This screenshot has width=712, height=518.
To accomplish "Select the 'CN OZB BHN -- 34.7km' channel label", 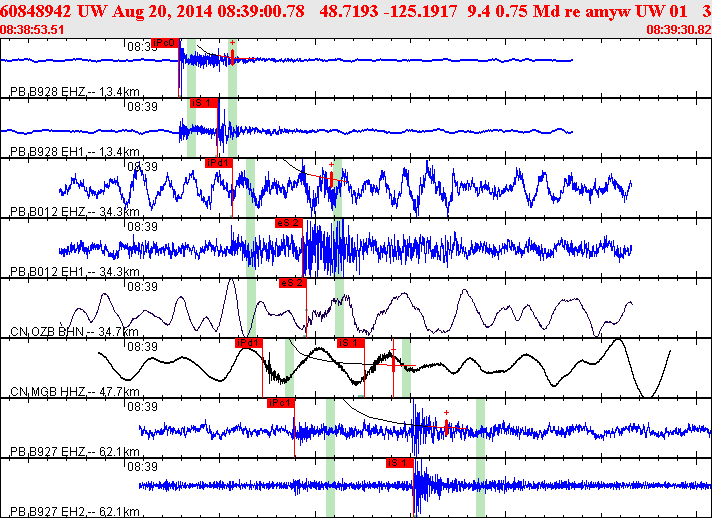I will pyautogui.click(x=74, y=331).
